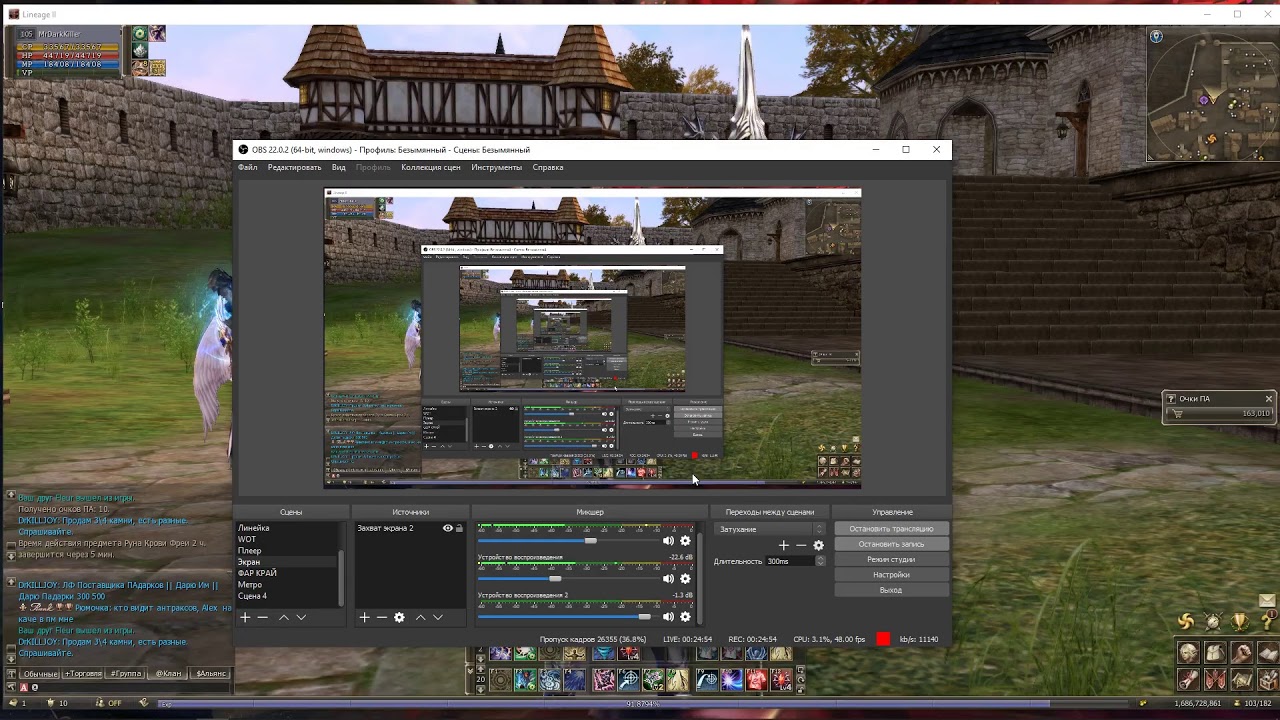The image size is (1280, 720).
Task: Click the OBS logo in title bar
Action: (243, 150)
